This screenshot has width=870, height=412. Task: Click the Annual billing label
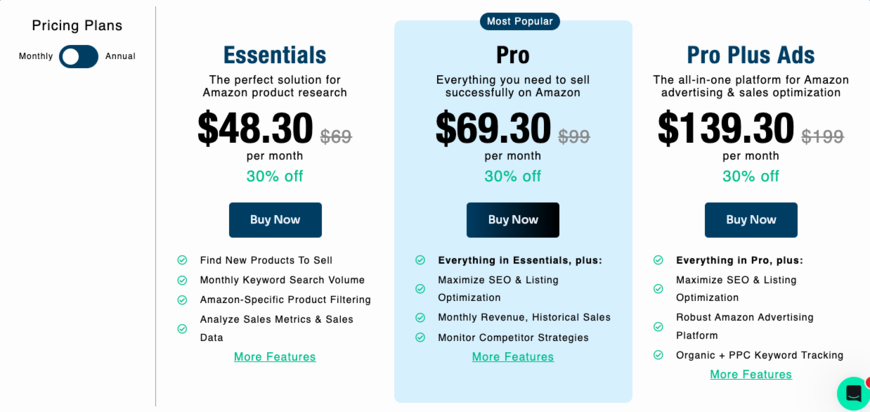(120, 56)
